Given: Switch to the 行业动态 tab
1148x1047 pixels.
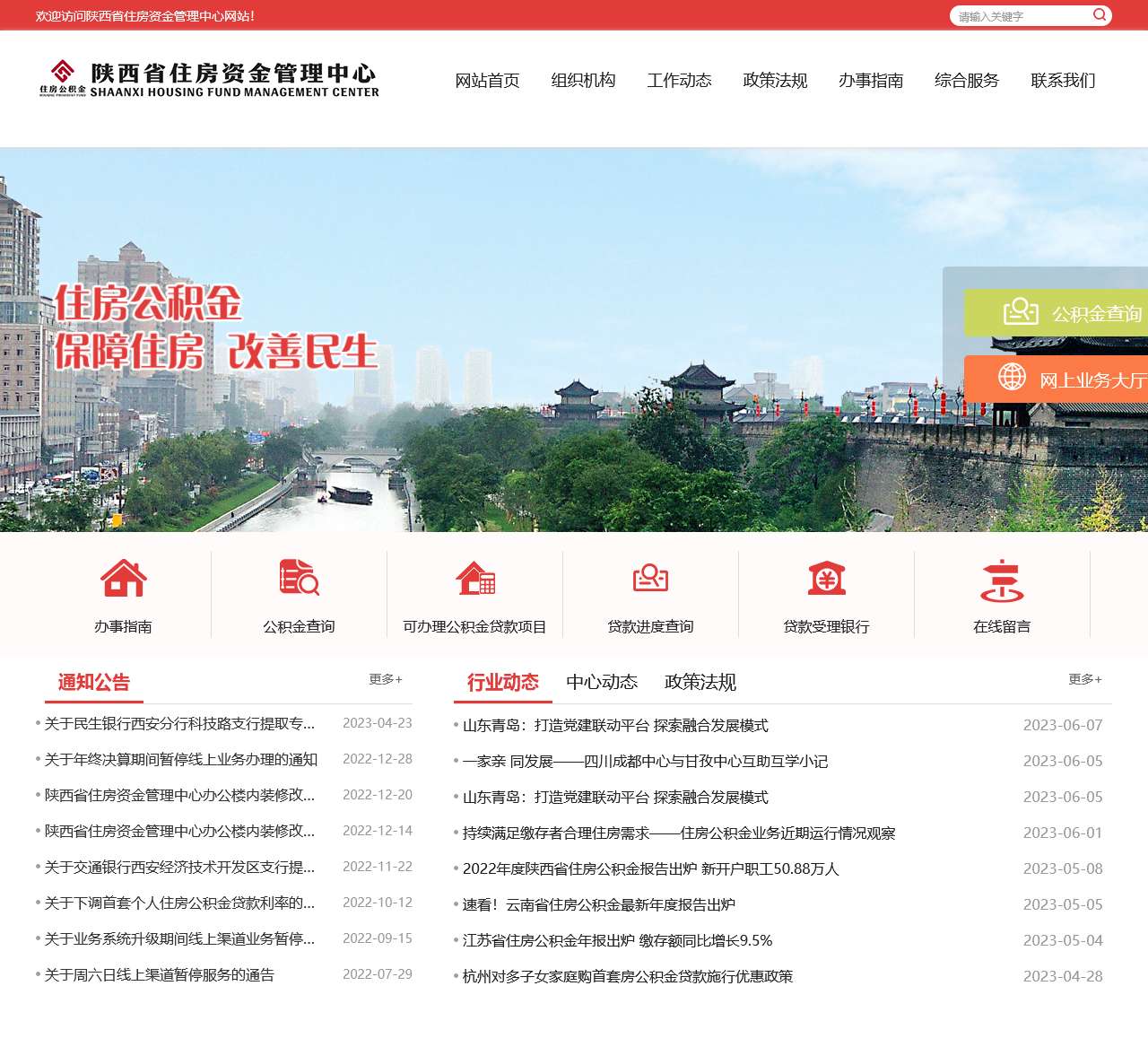Looking at the screenshot, I should point(503,683).
